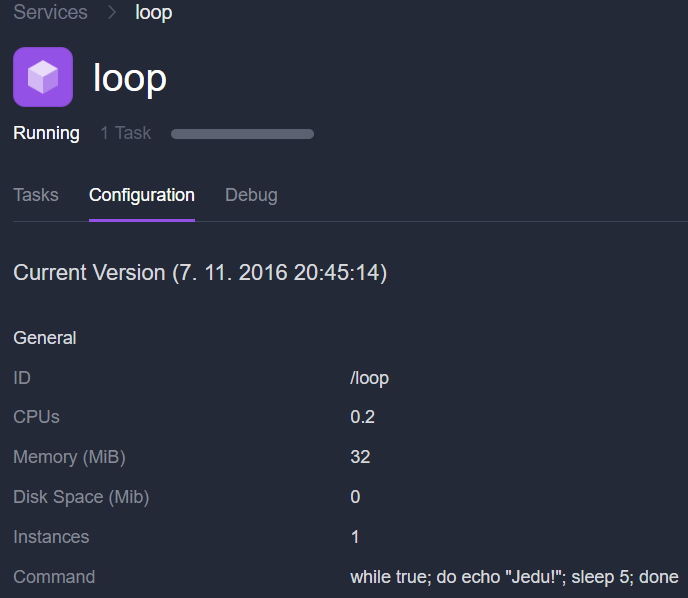688x598 pixels.
Task: Click the Current Version heading
Action: coord(200,273)
